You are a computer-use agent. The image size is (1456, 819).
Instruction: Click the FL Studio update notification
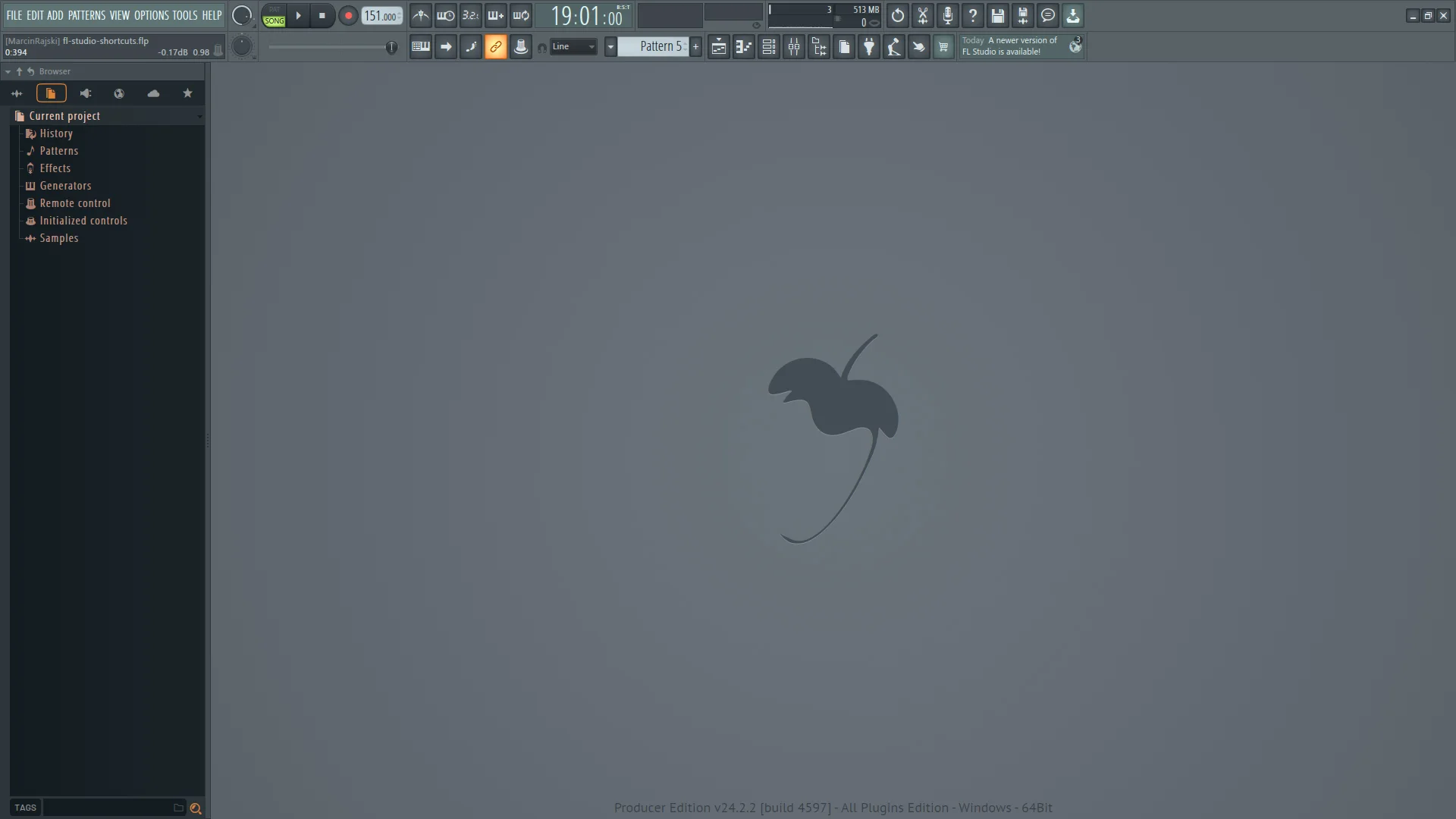[x=1016, y=45]
